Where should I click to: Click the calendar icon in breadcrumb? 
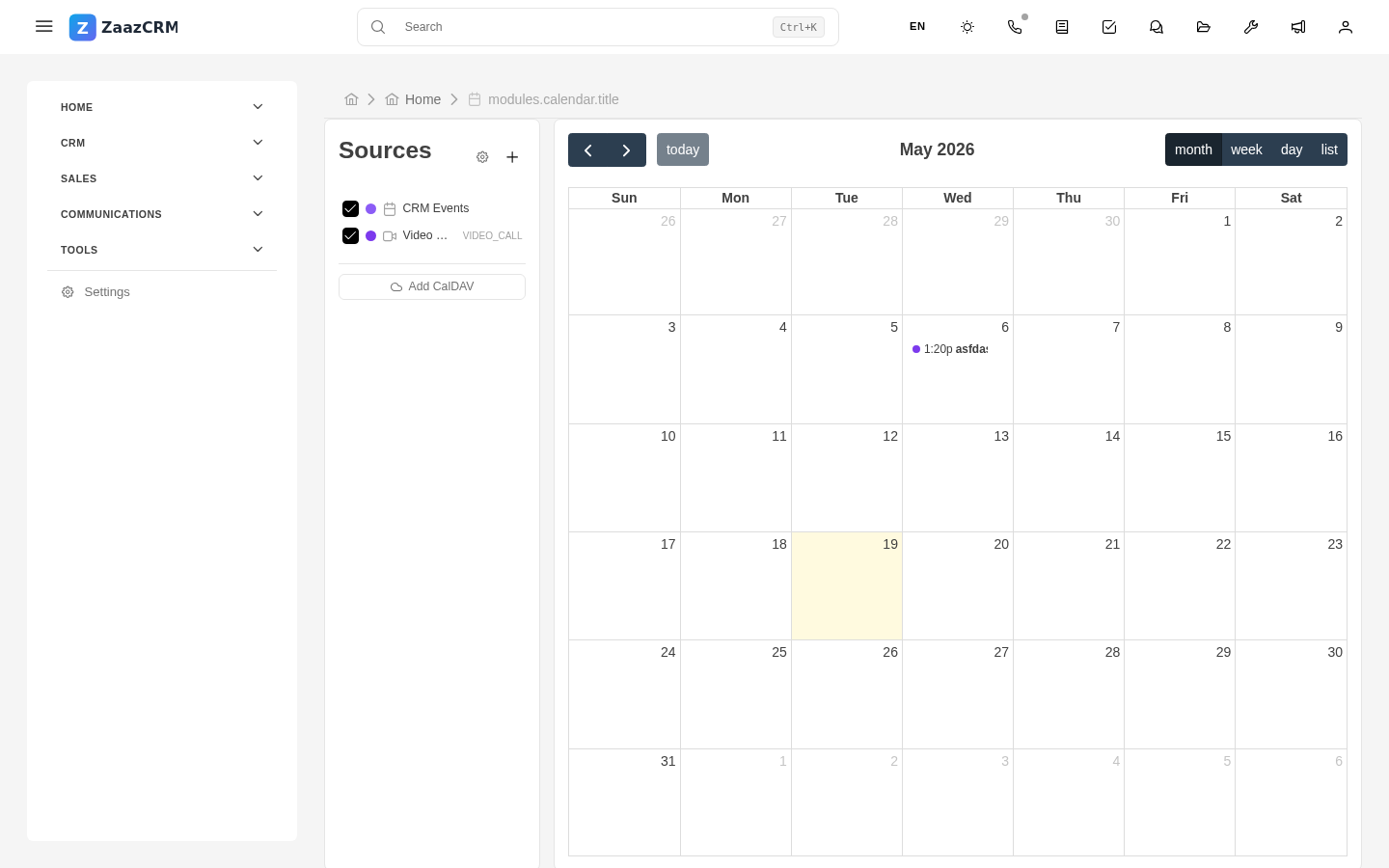coord(475,99)
